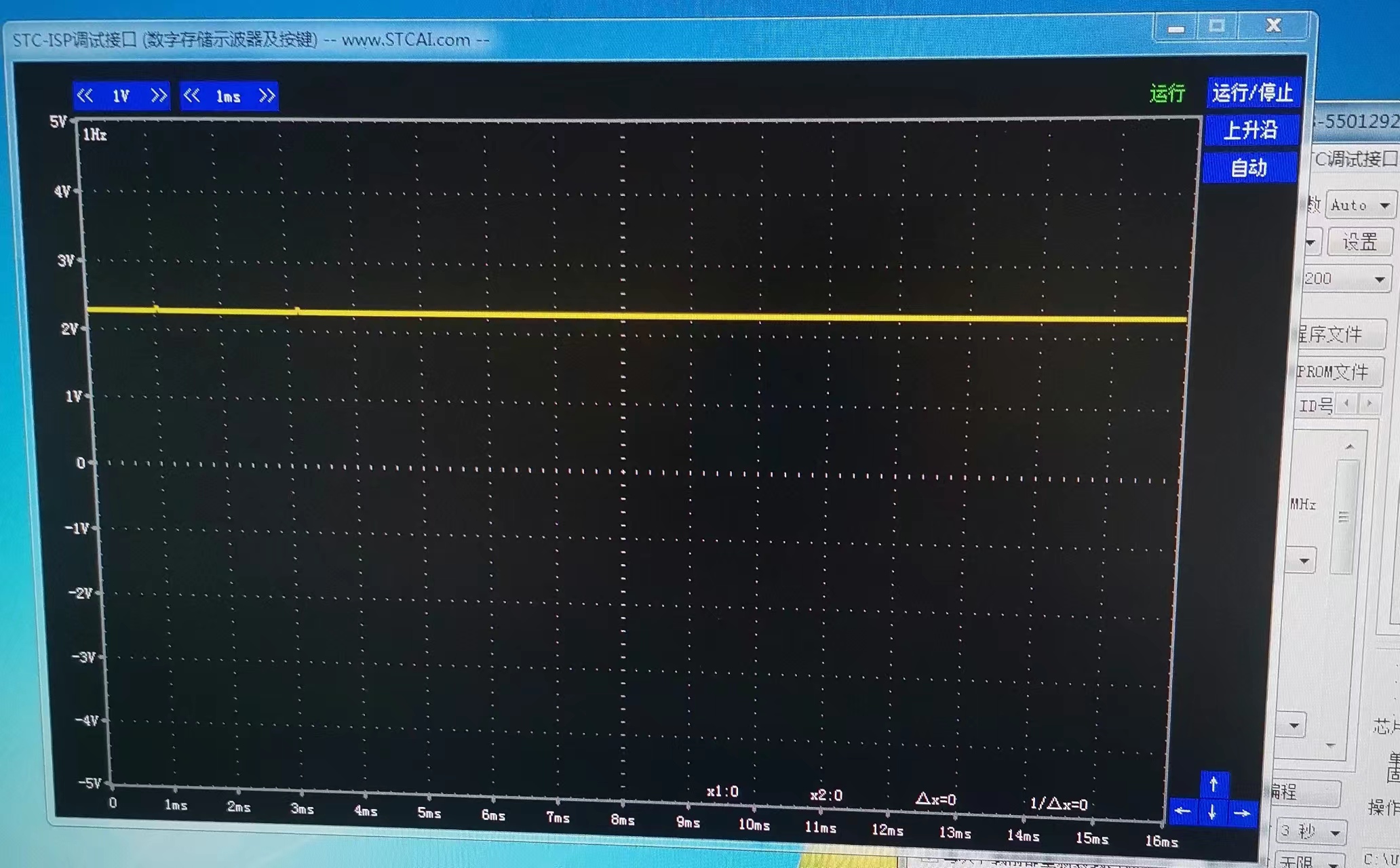Click the 设置 settings button in the background window
Viewport: 1400px width, 868px height.
(x=1359, y=241)
